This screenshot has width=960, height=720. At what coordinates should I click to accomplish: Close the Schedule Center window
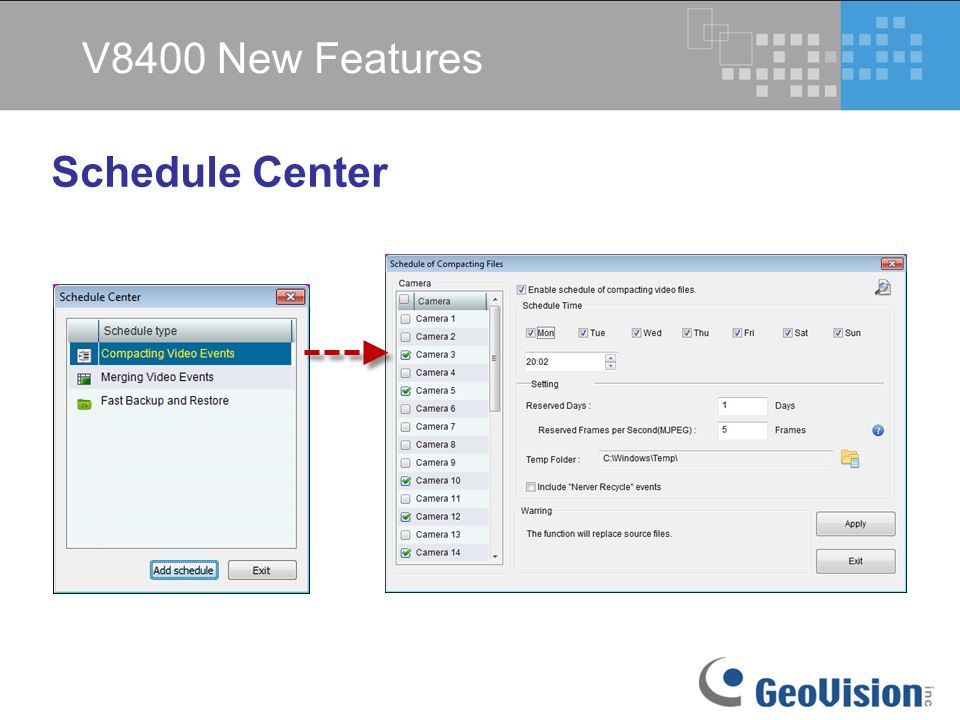(x=290, y=297)
